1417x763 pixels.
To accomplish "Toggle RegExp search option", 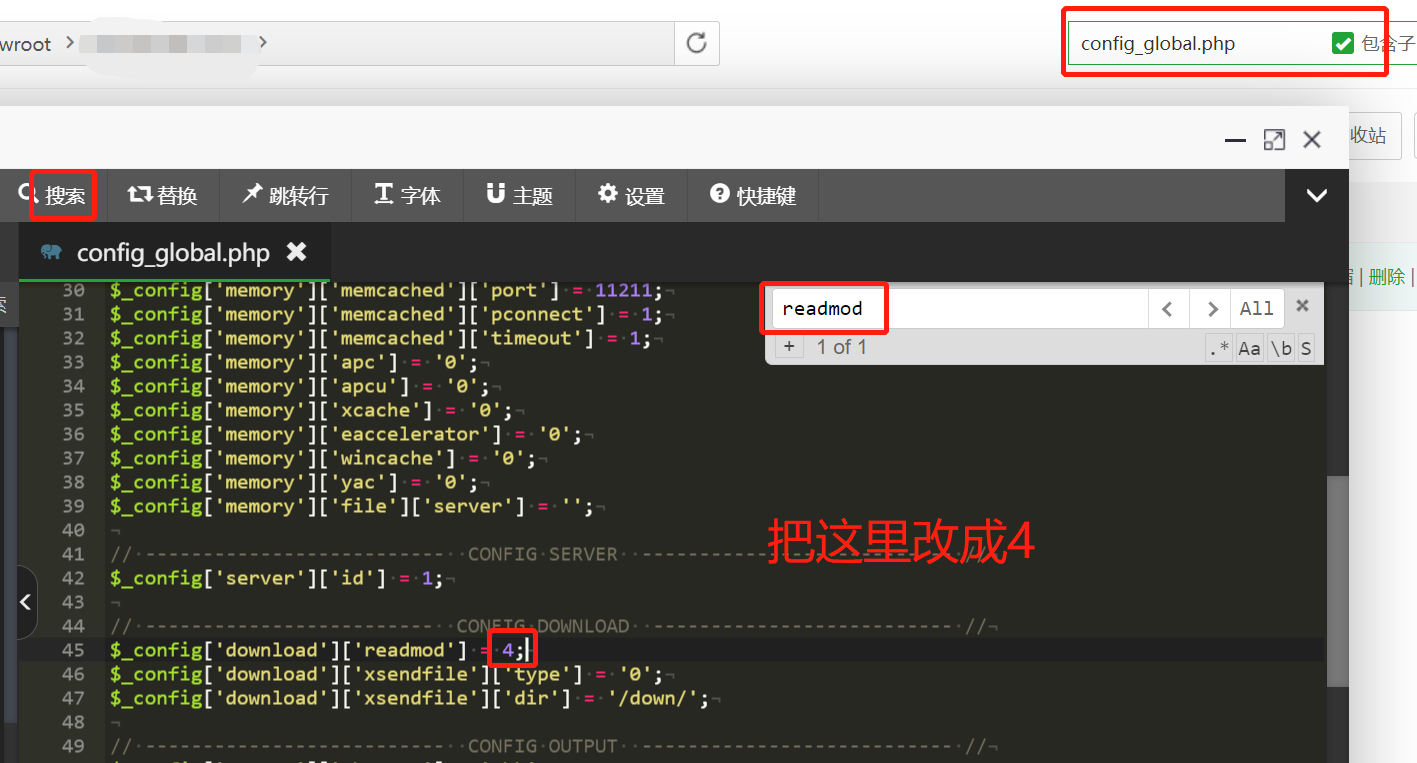I will (1219, 348).
